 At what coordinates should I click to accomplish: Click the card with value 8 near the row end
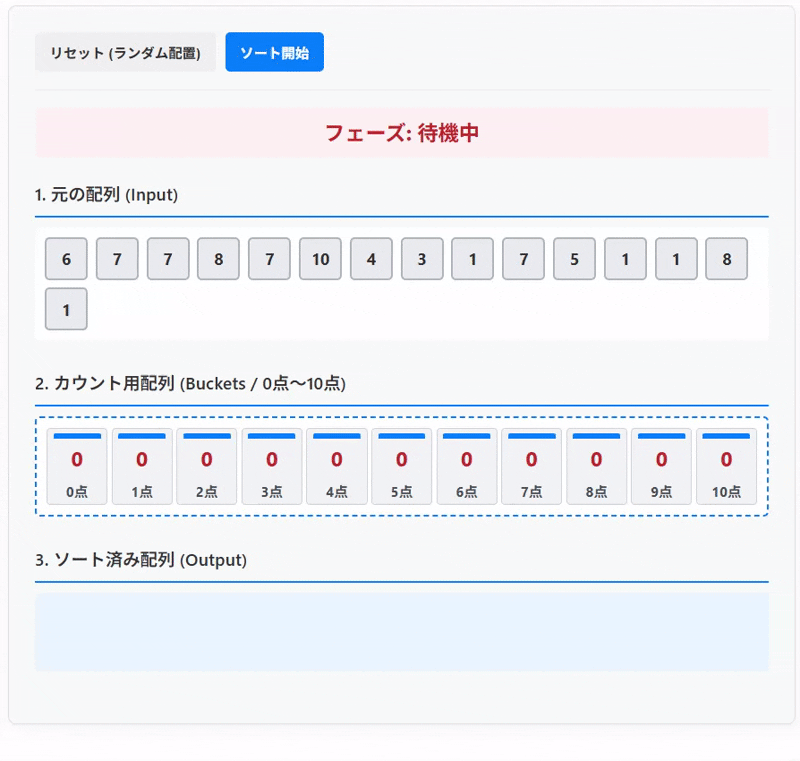pos(726,259)
